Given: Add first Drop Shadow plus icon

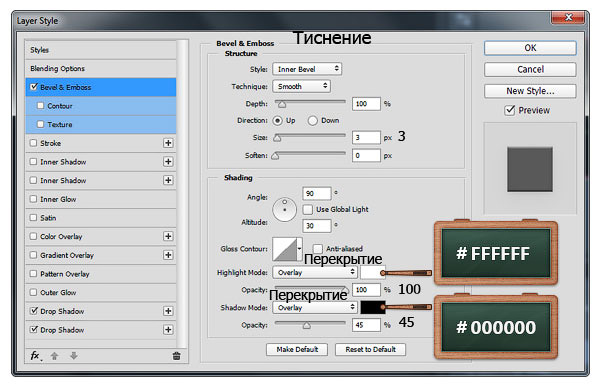Looking at the screenshot, I should coord(168,311).
